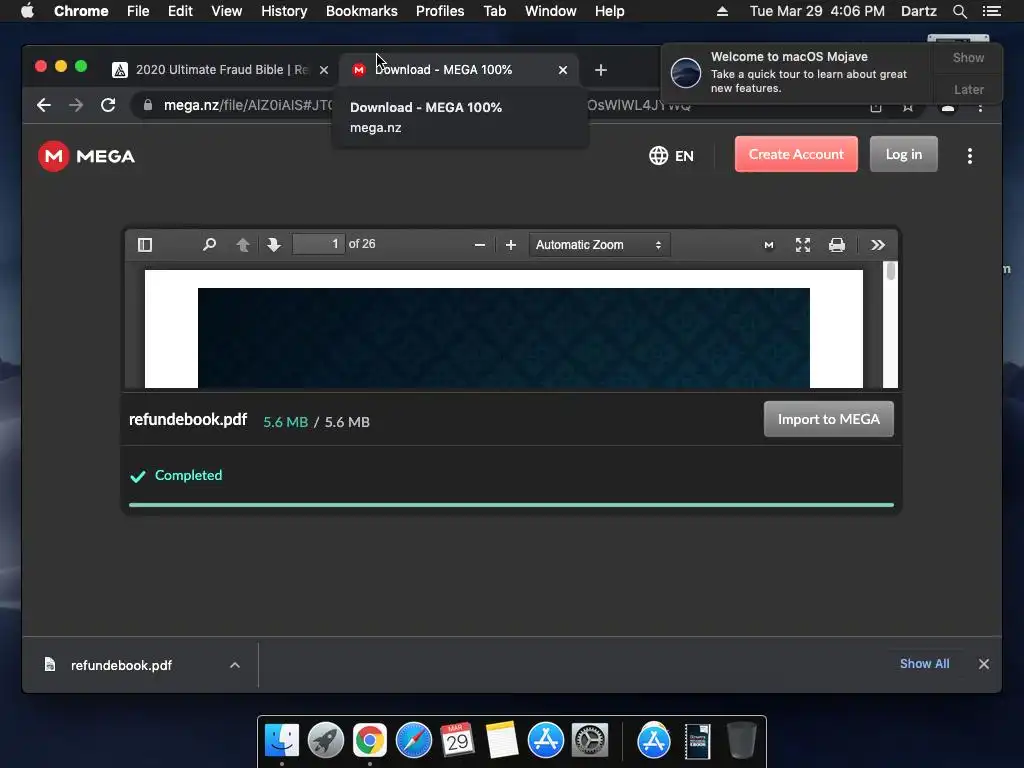Toggle the PDF viewer sidebar

[x=145, y=245]
